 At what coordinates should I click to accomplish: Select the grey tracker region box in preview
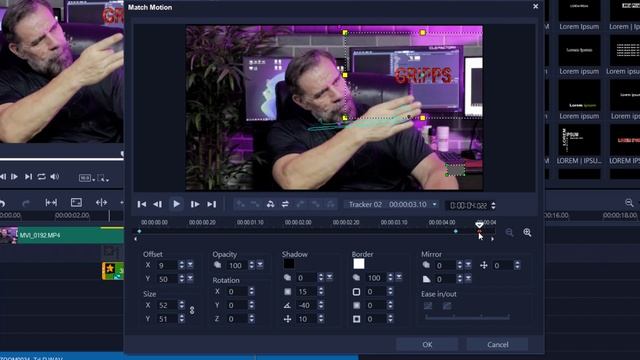455,170
